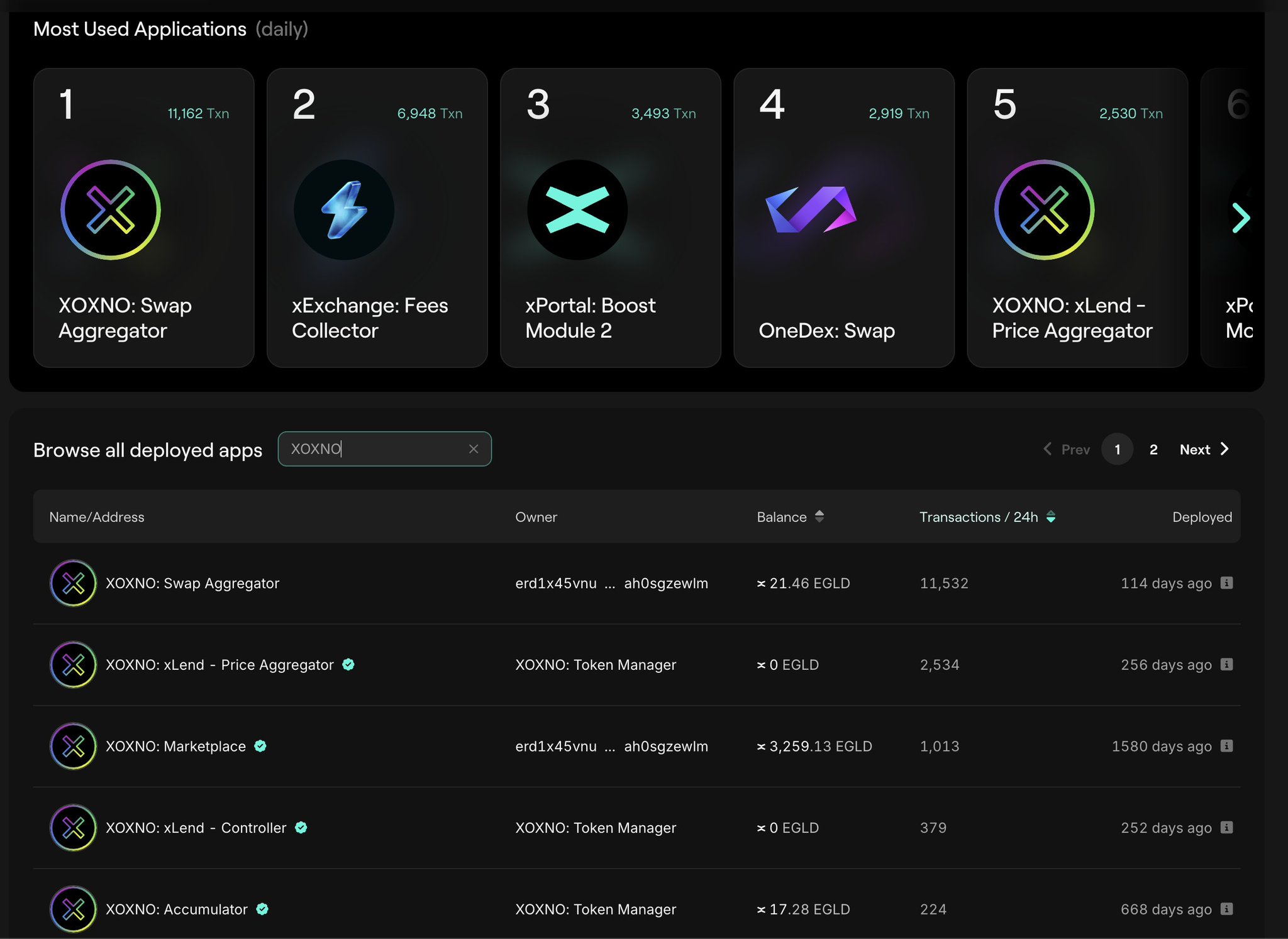Click the xPortal Boost Module logo
This screenshot has width=1288, height=939.
click(577, 209)
